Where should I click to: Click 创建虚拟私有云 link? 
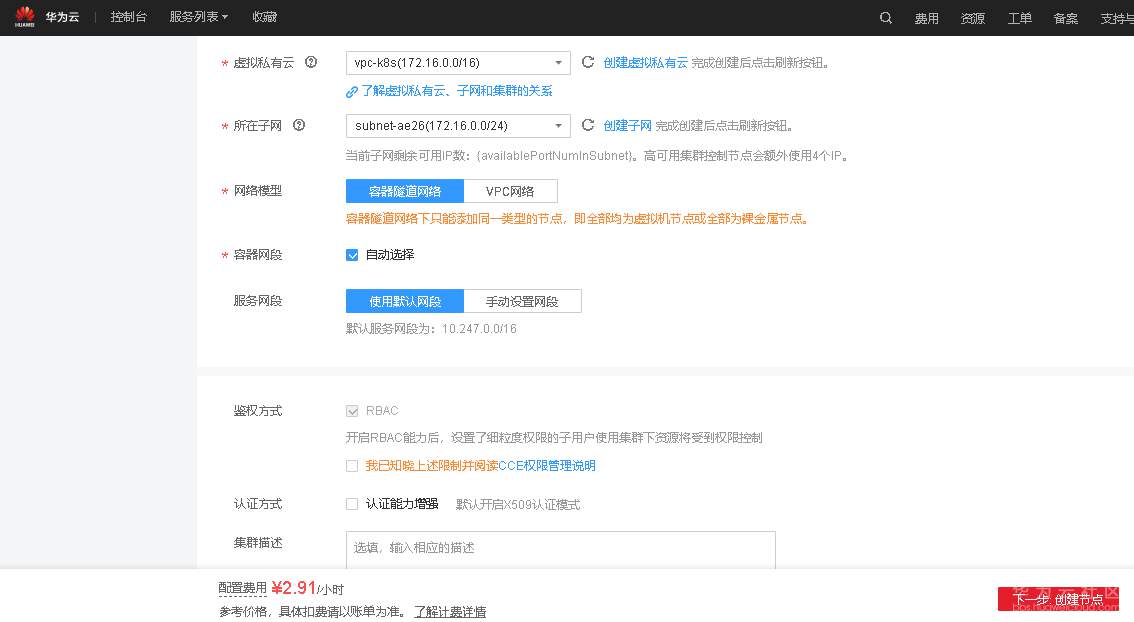(x=645, y=63)
